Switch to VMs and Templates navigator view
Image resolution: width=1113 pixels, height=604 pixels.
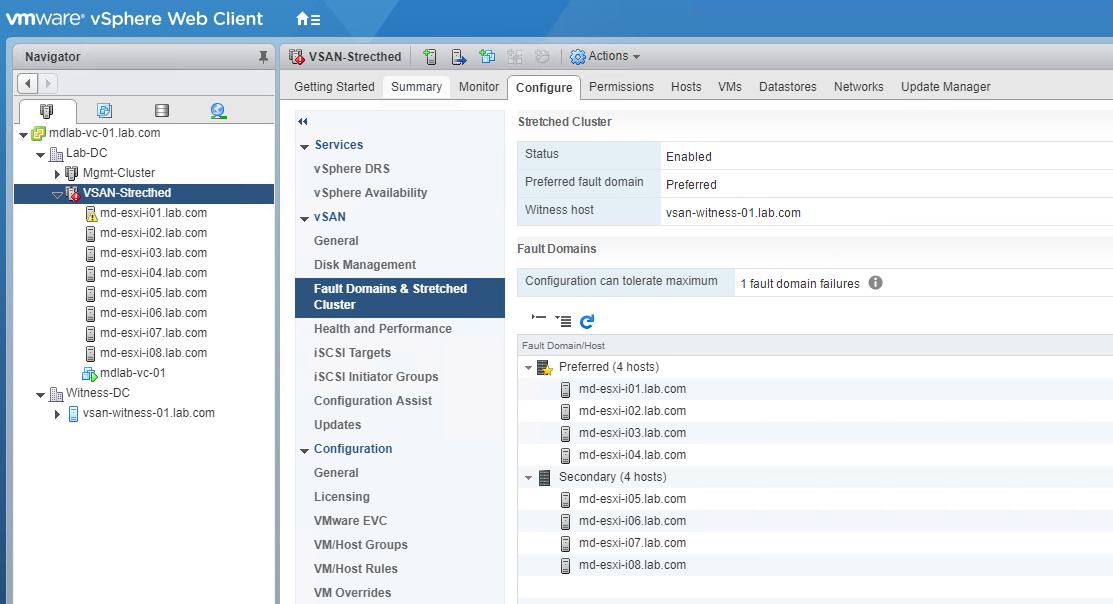[104, 111]
